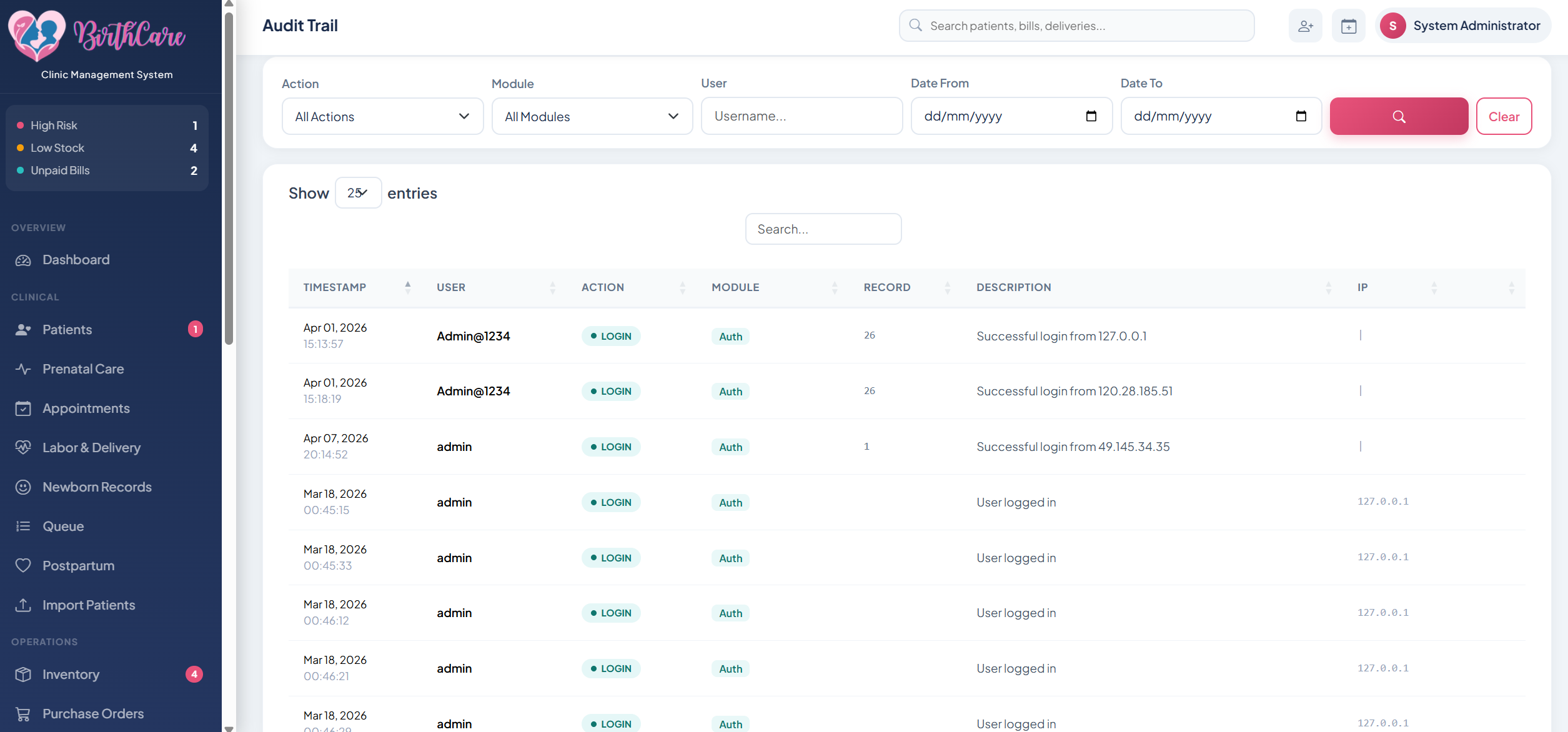The width and height of the screenshot is (1568, 732).
Task: Open the calendar add icon in header
Action: [1349, 26]
